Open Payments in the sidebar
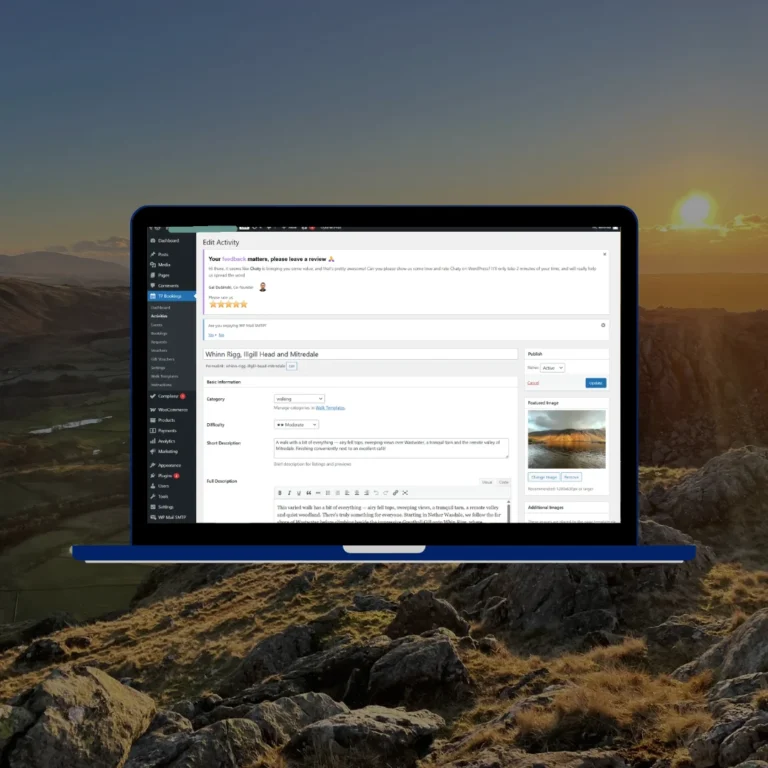The image size is (768, 768). (x=171, y=431)
